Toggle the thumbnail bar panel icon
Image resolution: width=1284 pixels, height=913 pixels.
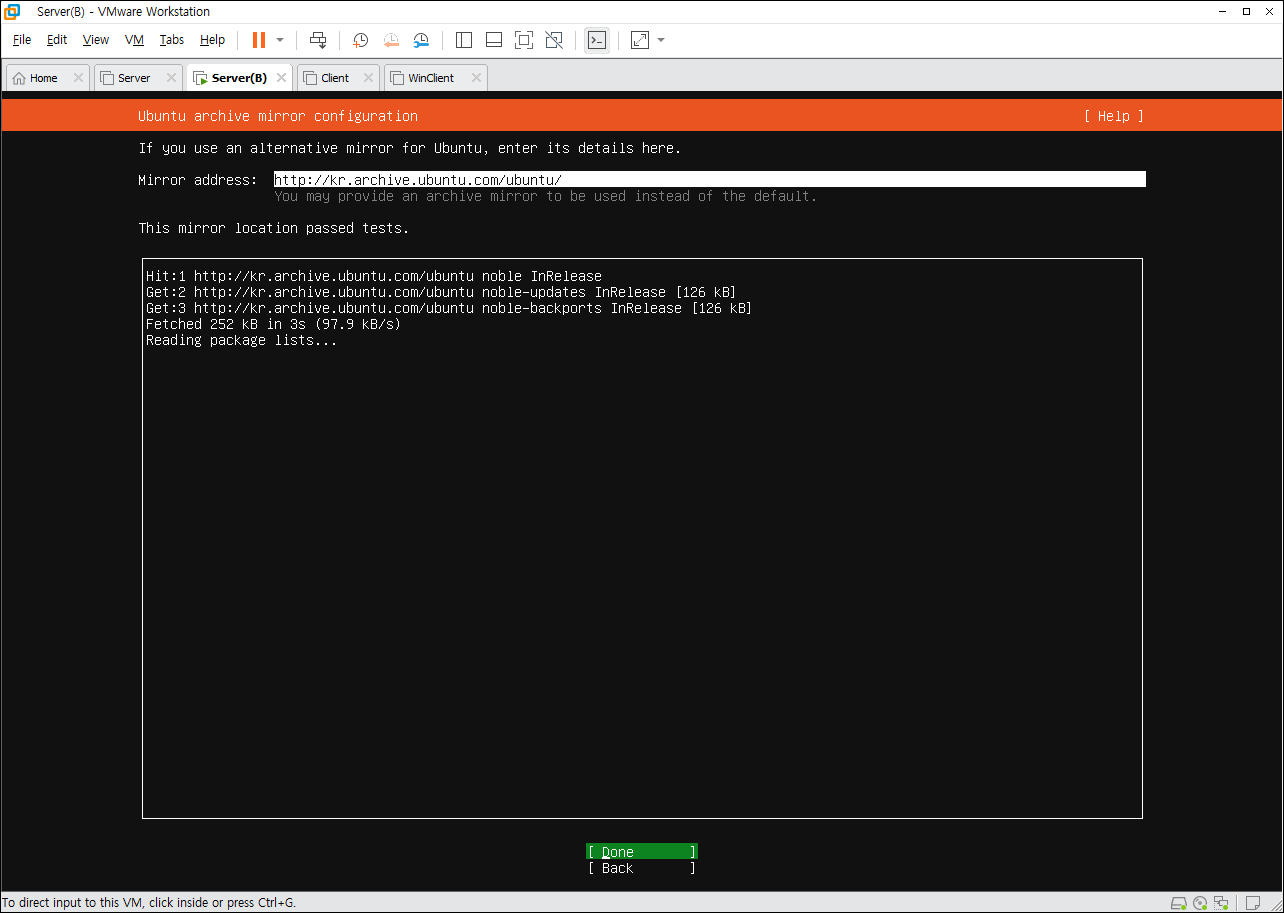tap(494, 40)
